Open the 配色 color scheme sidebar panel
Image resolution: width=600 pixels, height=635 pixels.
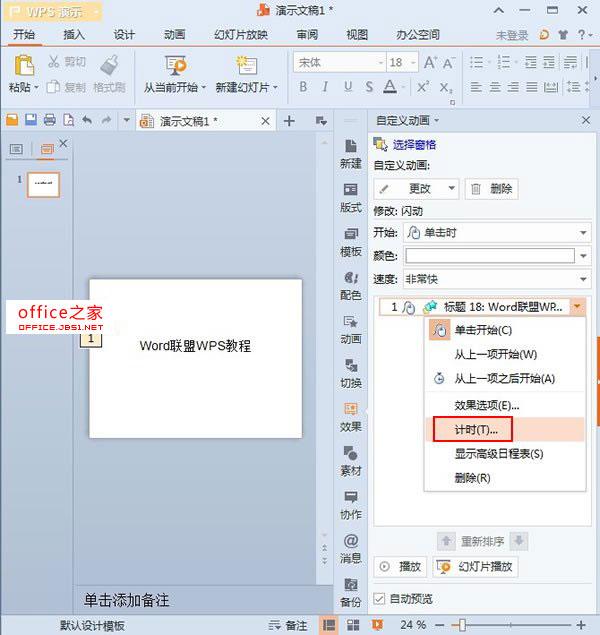click(x=351, y=286)
